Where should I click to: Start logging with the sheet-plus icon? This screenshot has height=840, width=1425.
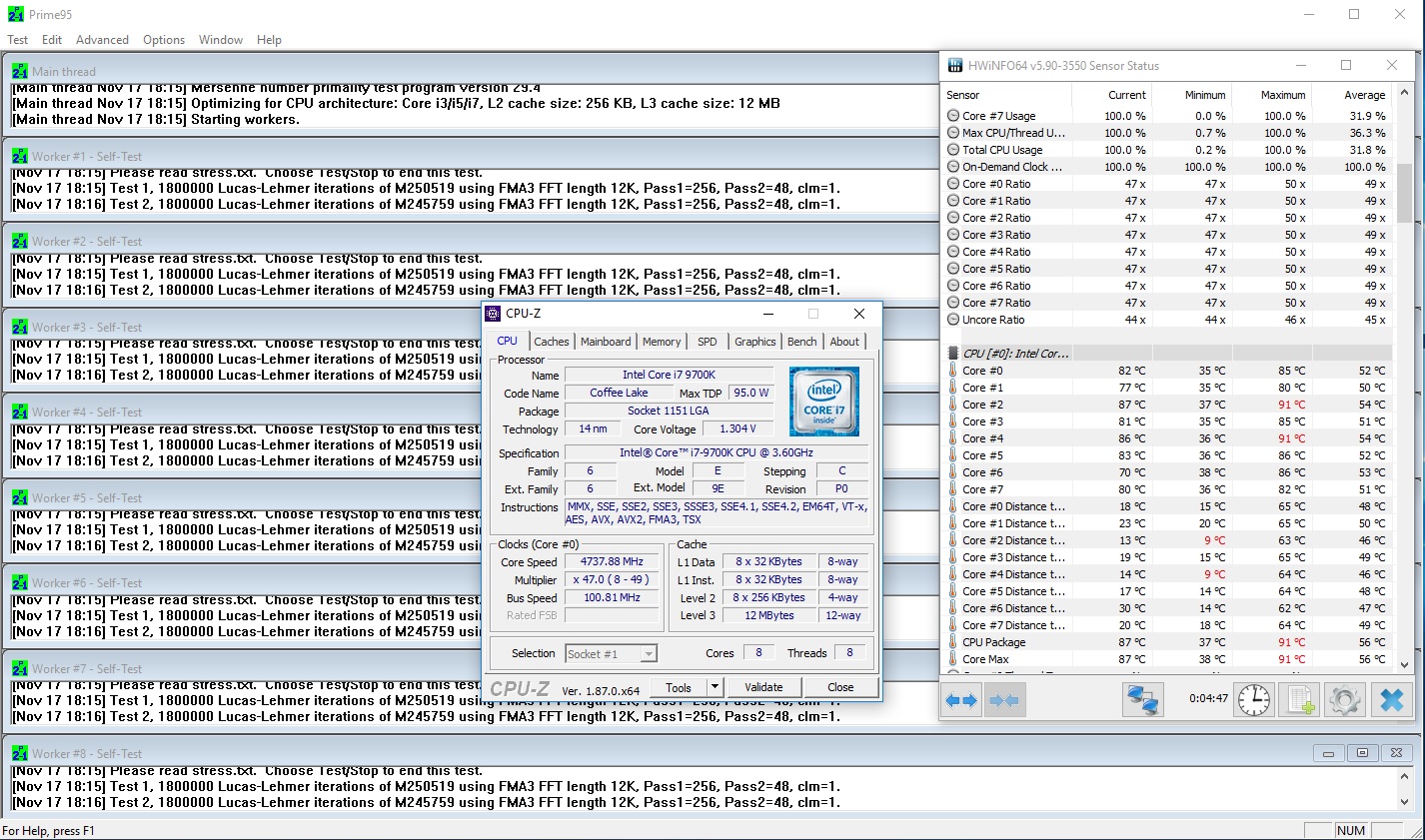click(x=1299, y=699)
